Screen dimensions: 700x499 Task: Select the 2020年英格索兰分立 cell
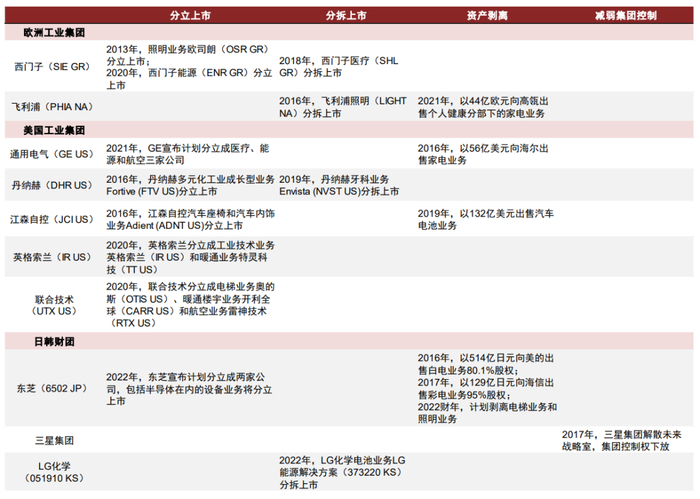(190, 258)
